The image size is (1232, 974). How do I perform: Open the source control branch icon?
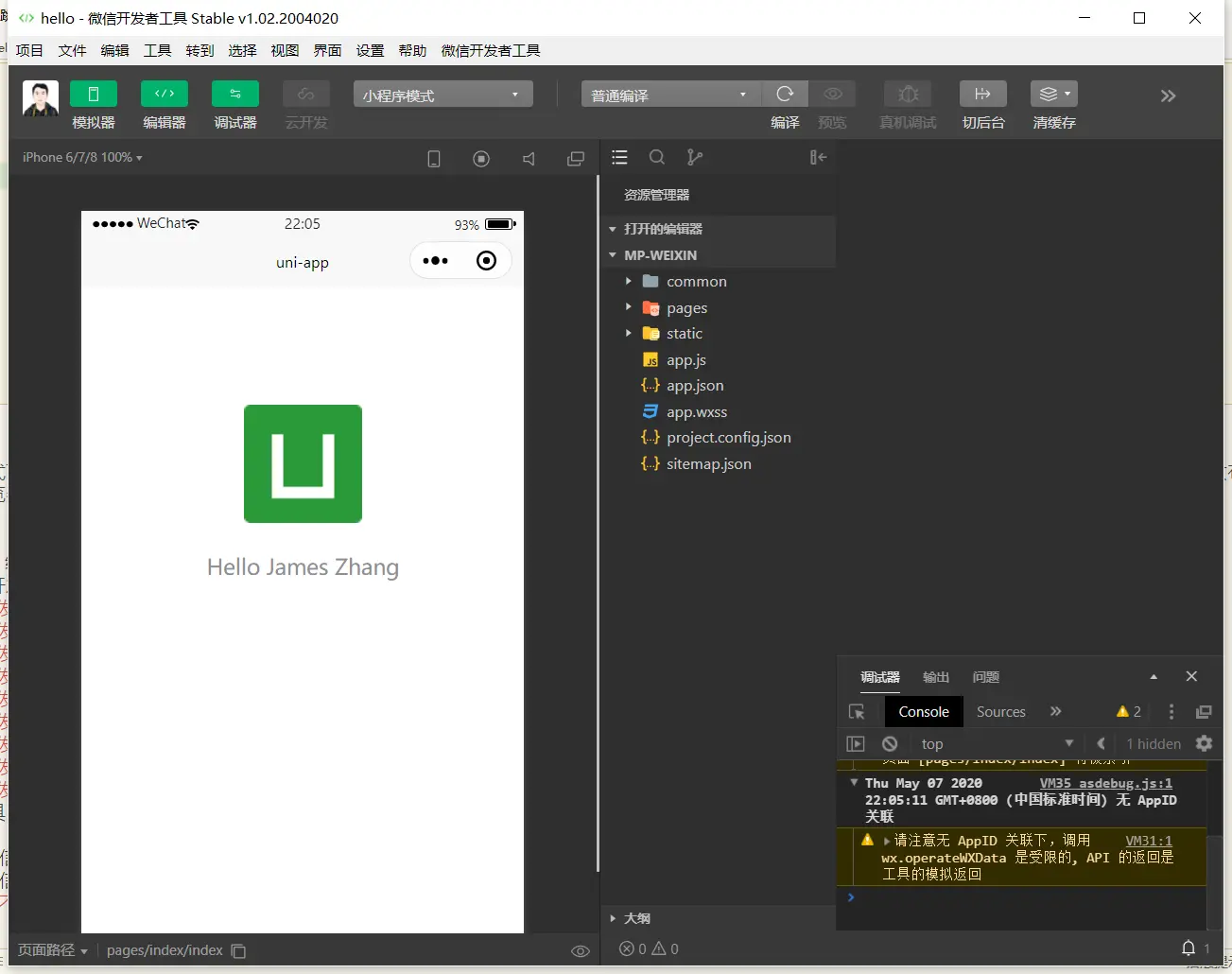(x=695, y=157)
